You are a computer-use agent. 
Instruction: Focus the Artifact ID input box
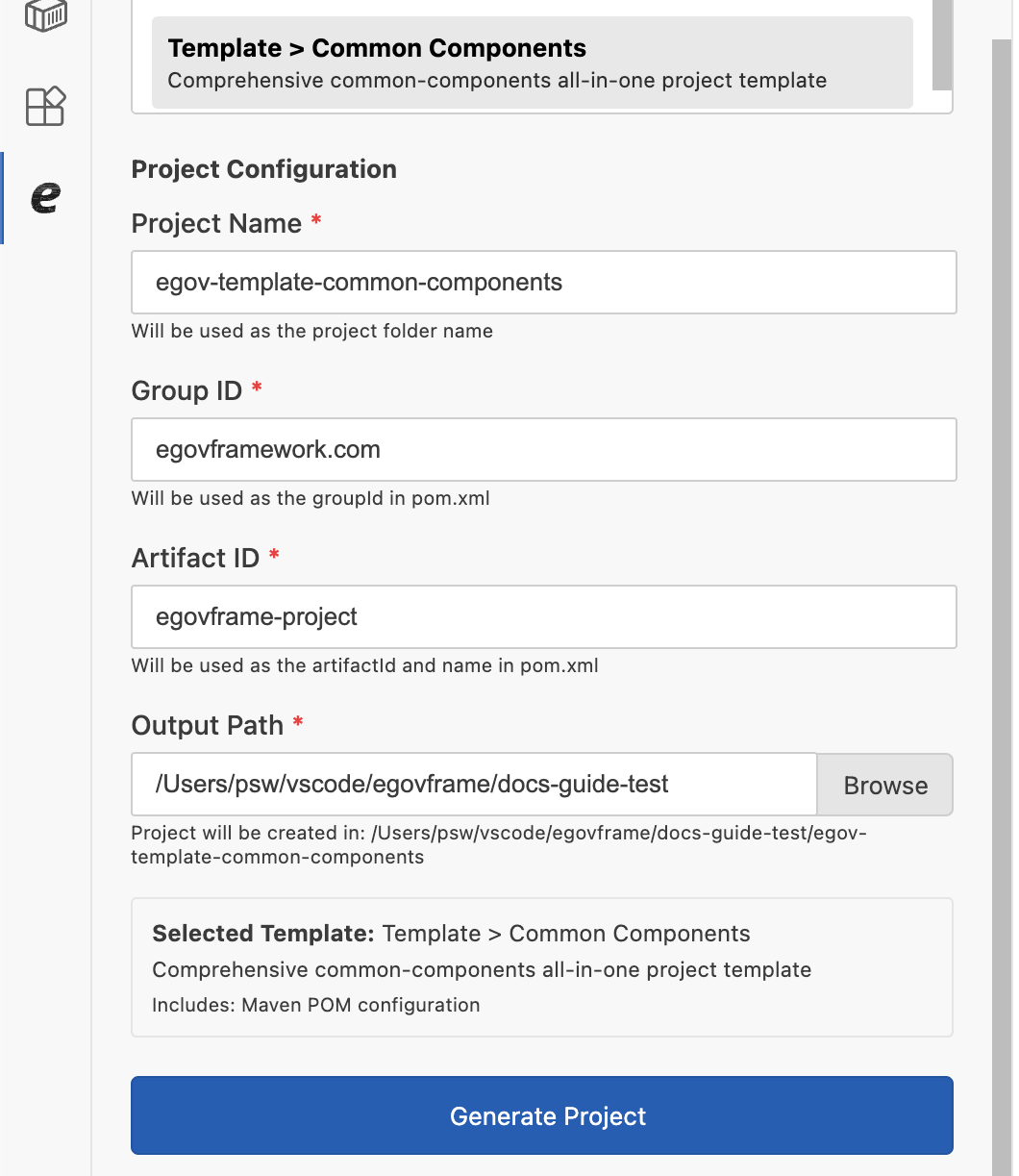pos(543,616)
